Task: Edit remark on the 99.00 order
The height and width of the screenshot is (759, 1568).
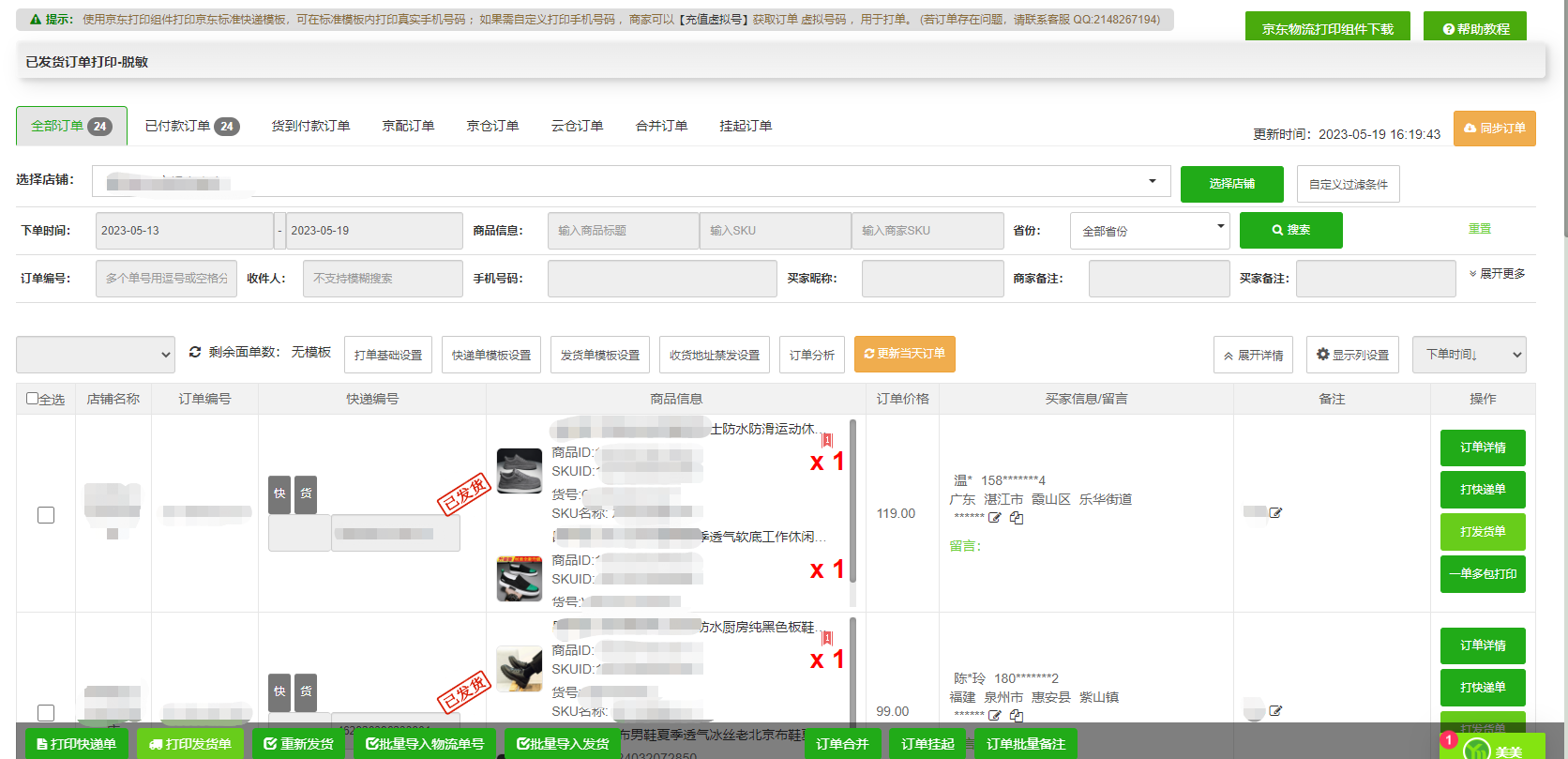Action: (x=1275, y=711)
